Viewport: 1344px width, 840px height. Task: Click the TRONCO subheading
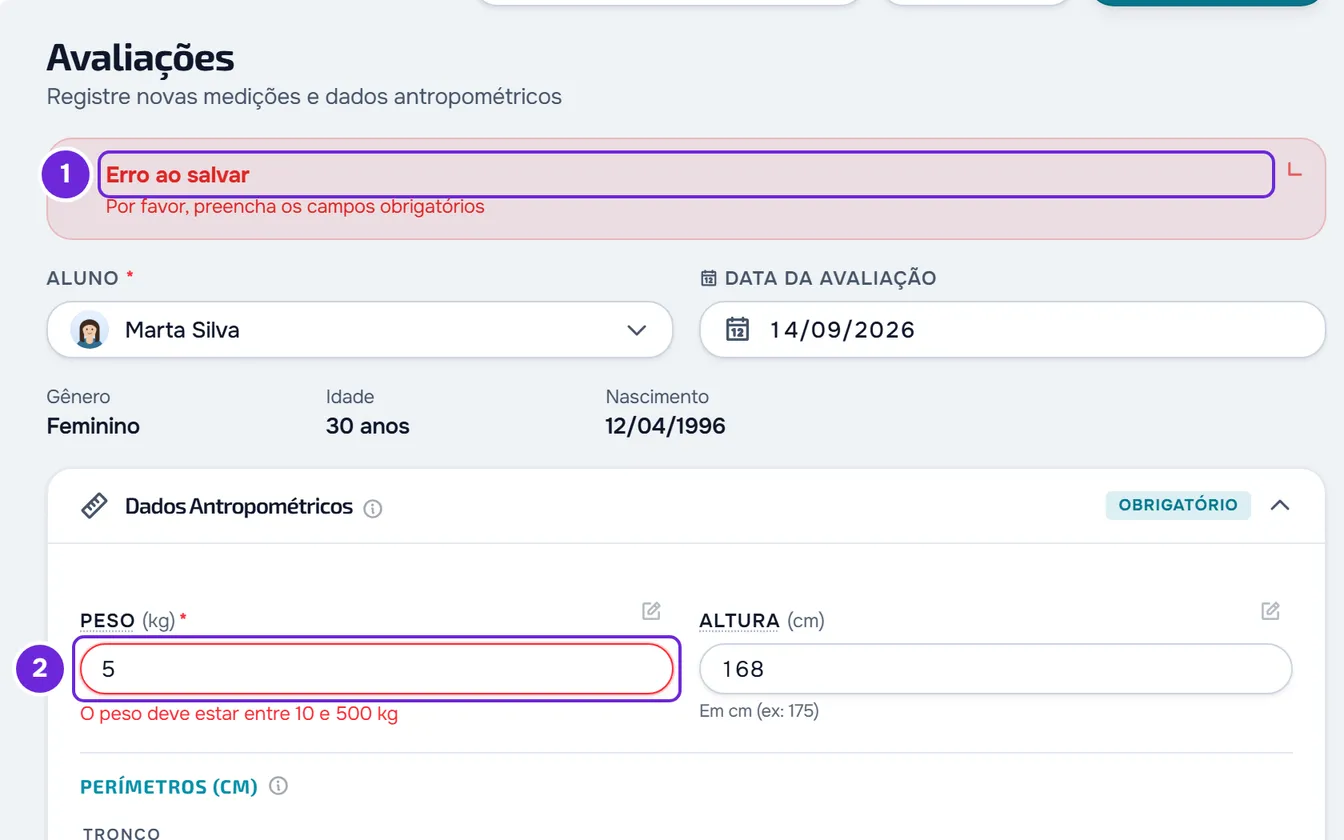coord(122,834)
